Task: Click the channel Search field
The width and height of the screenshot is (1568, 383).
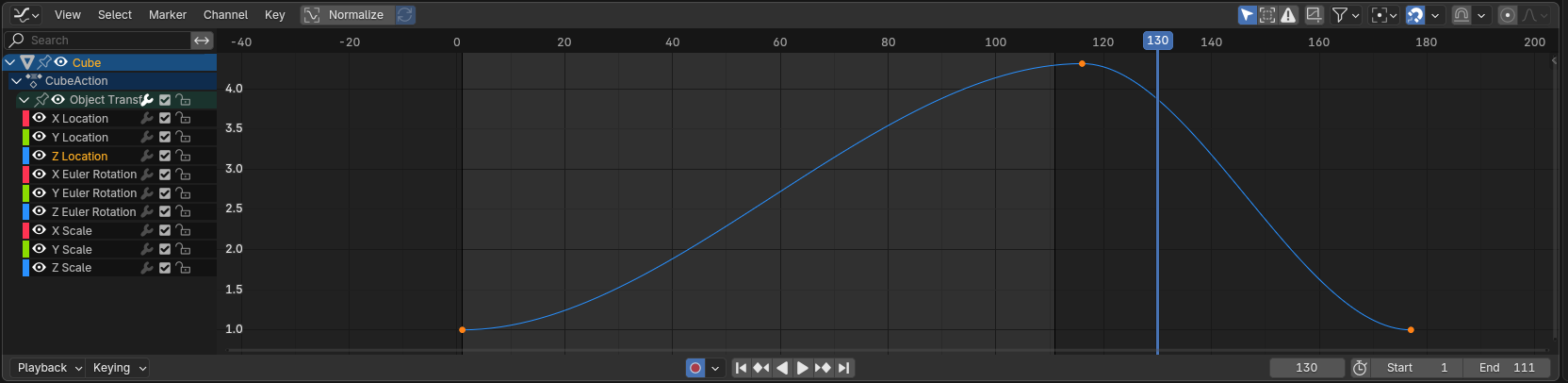Action: tap(97, 41)
